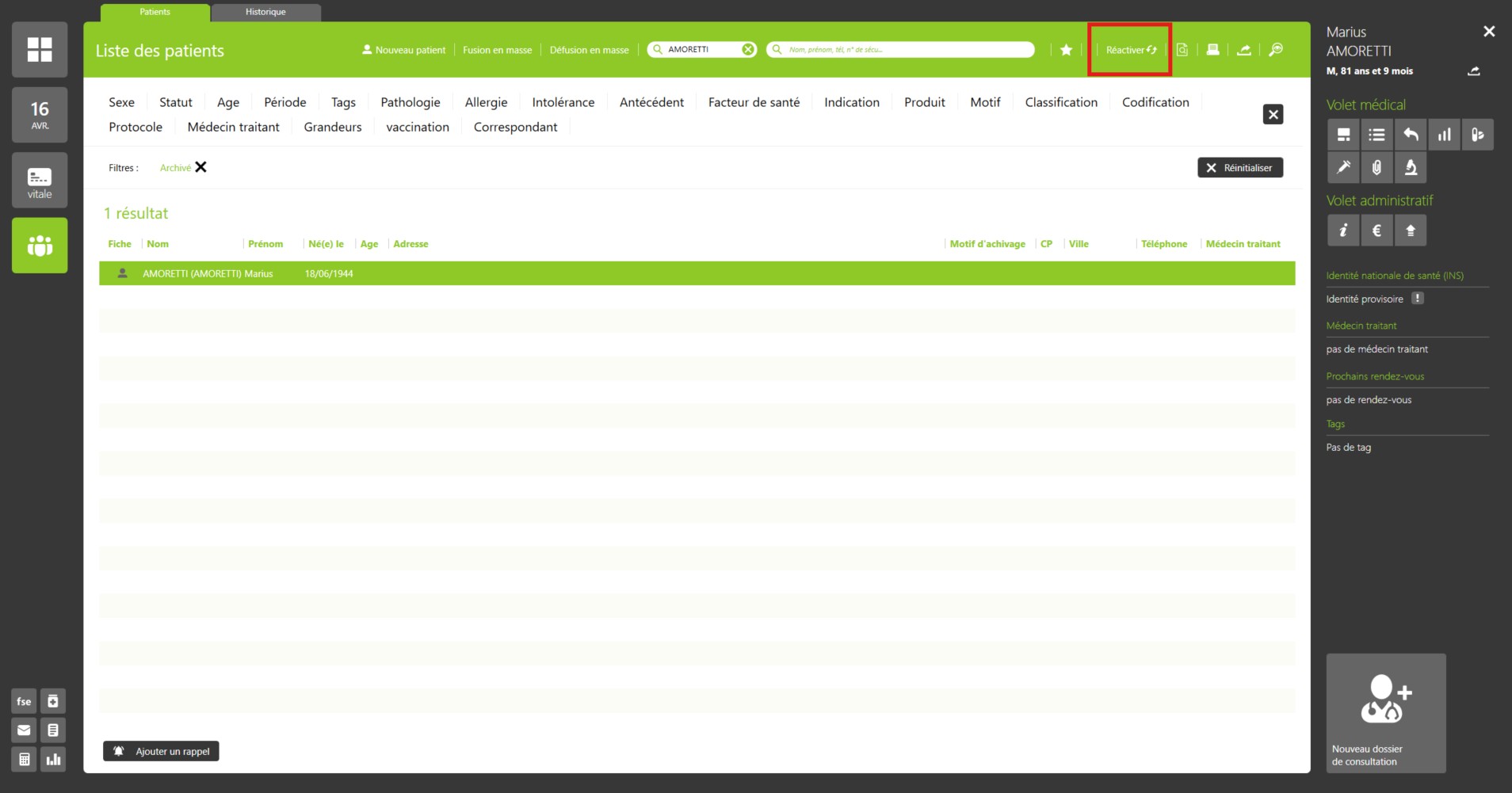Open the vaccination syringe icon in Volet médical
Screen dimensions: 1512x793
pos(1343,167)
